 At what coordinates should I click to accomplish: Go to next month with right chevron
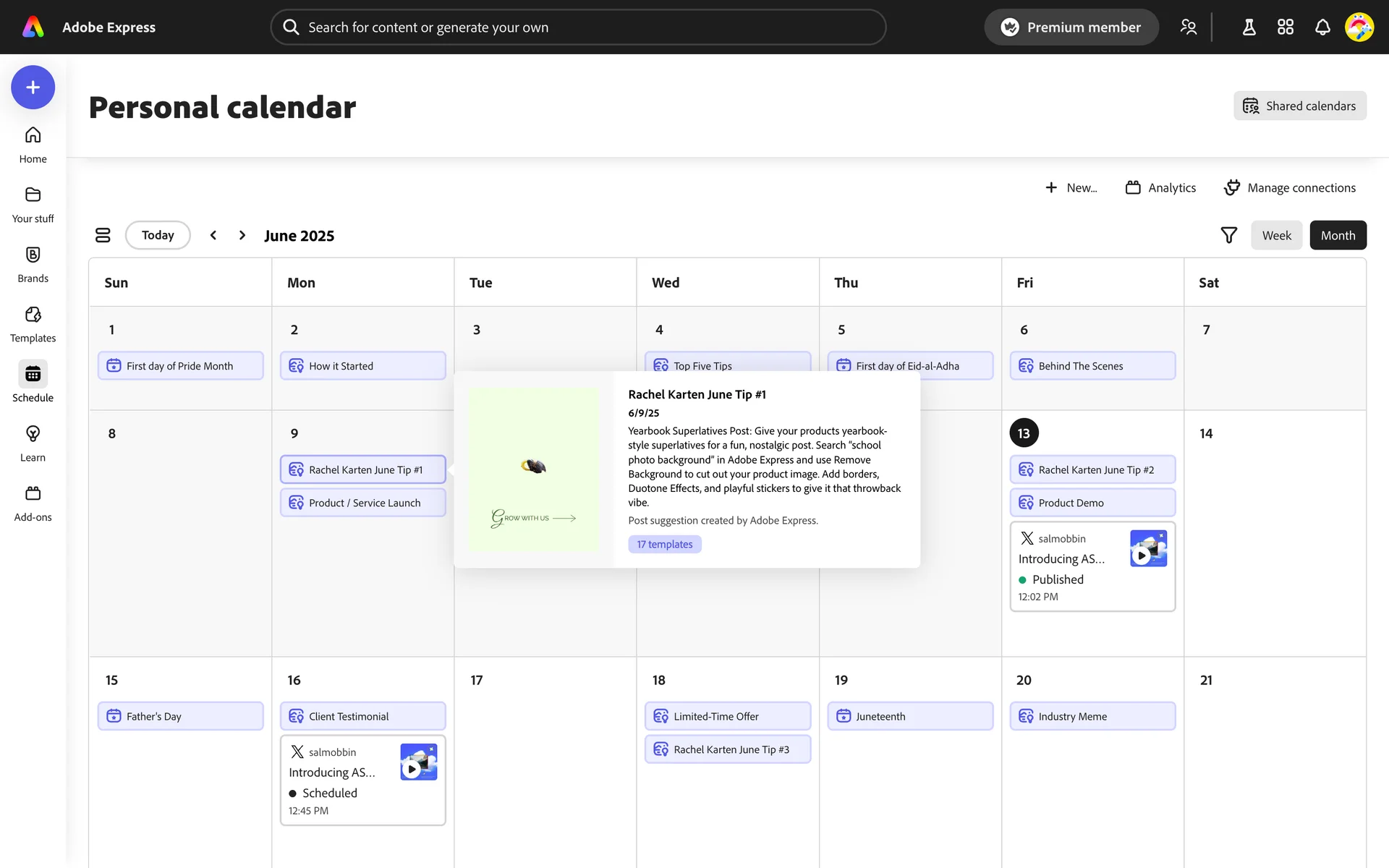(x=242, y=235)
